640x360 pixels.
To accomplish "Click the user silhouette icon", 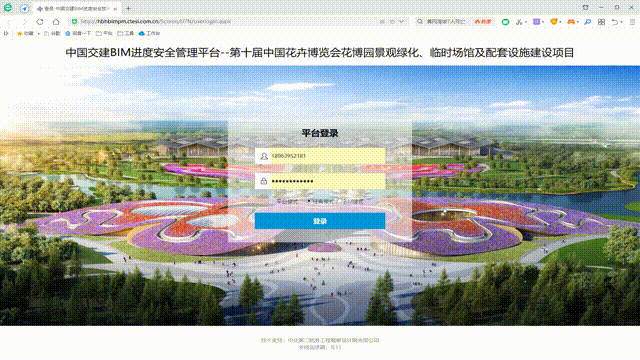I will pyautogui.click(x=264, y=156).
